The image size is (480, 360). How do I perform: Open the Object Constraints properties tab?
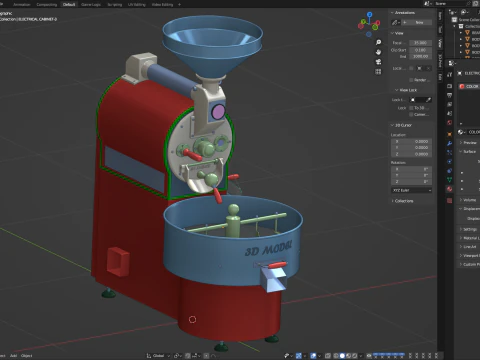(449, 171)
